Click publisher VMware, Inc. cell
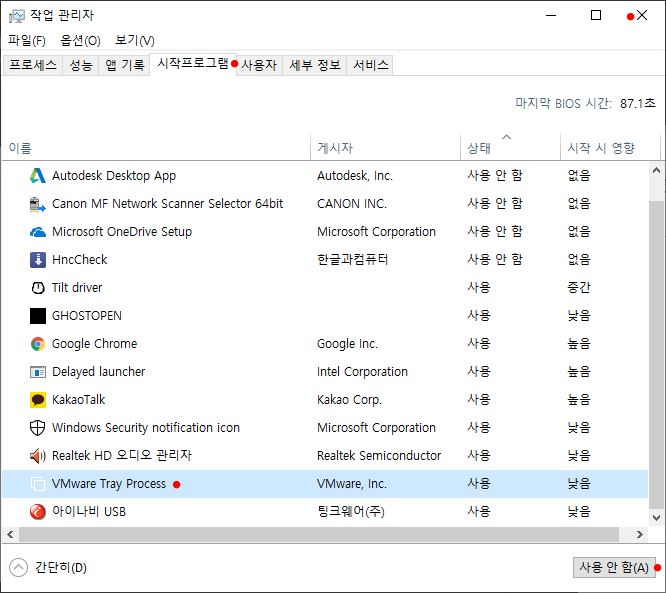The height and width of the screenshot is (593, 666). (x=352, y=484)
